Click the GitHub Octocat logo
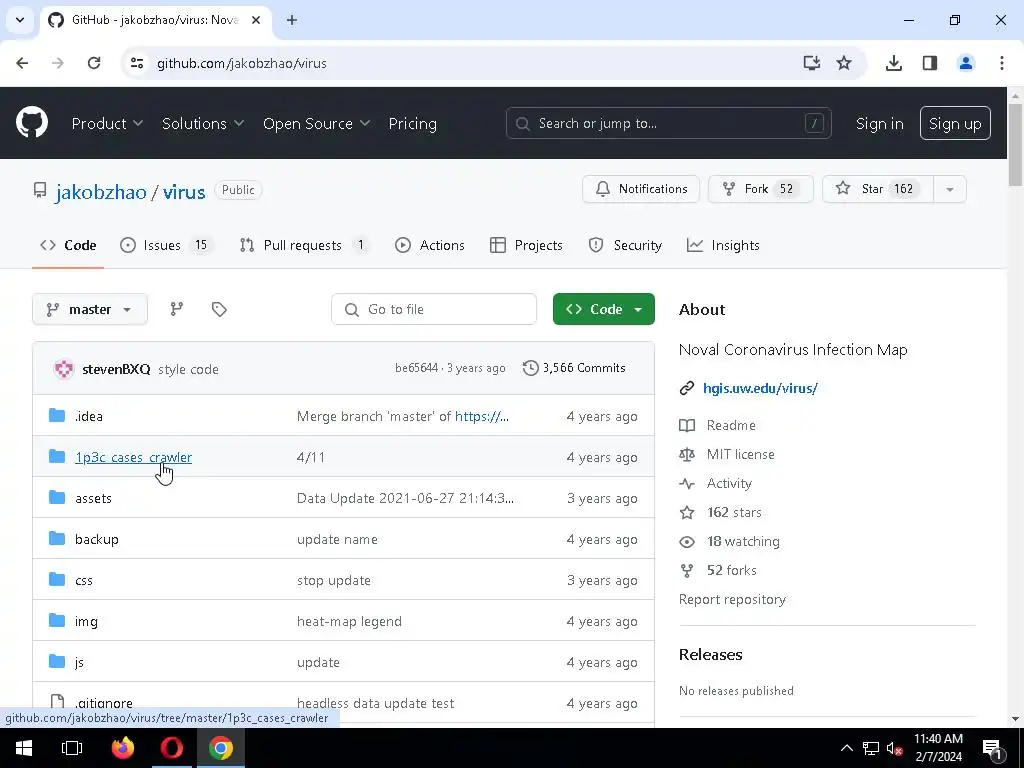 click(32, 123)
